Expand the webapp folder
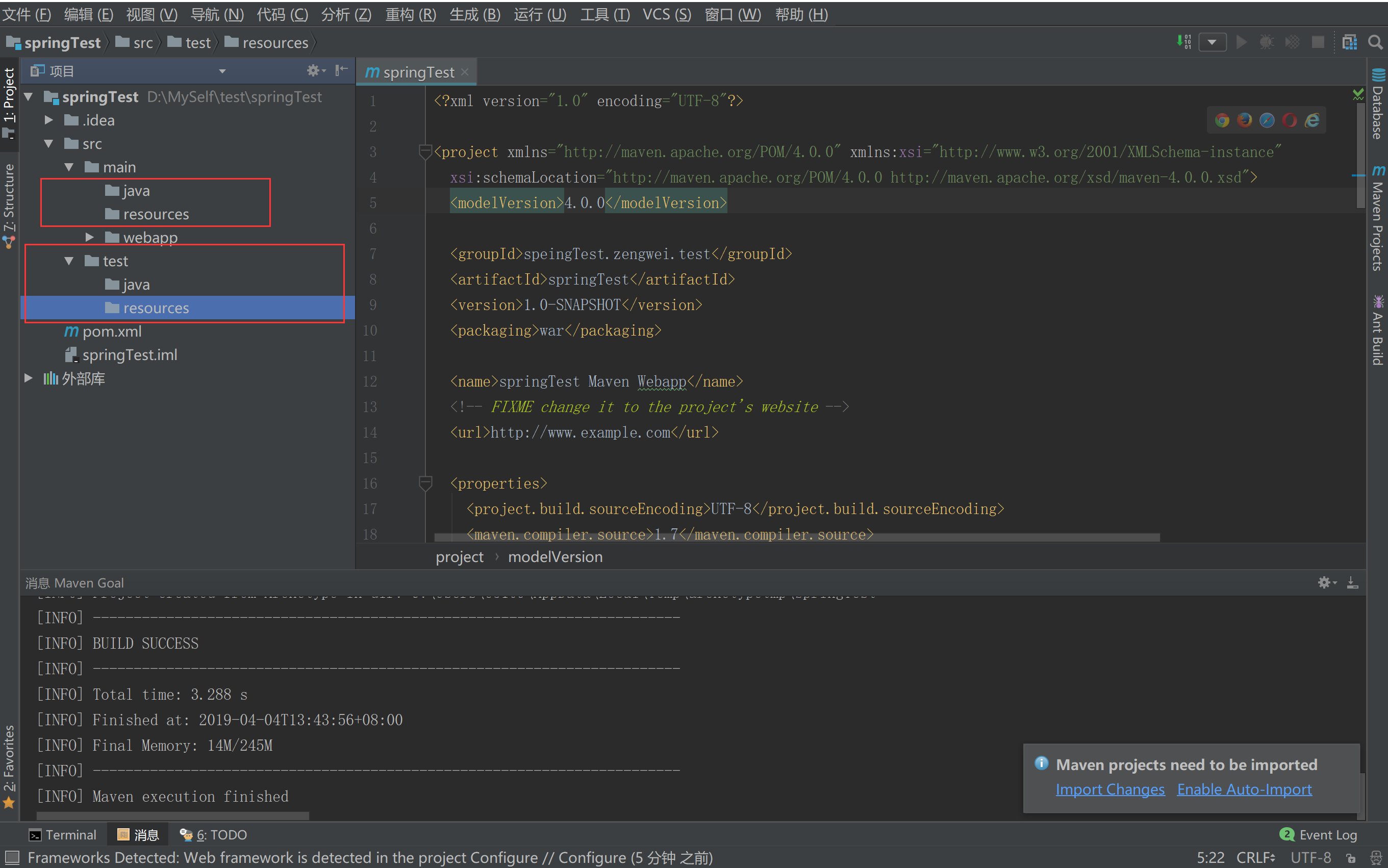Image resolution: width=1388 pixels, height=868 pixels. (x=90, y=237)
